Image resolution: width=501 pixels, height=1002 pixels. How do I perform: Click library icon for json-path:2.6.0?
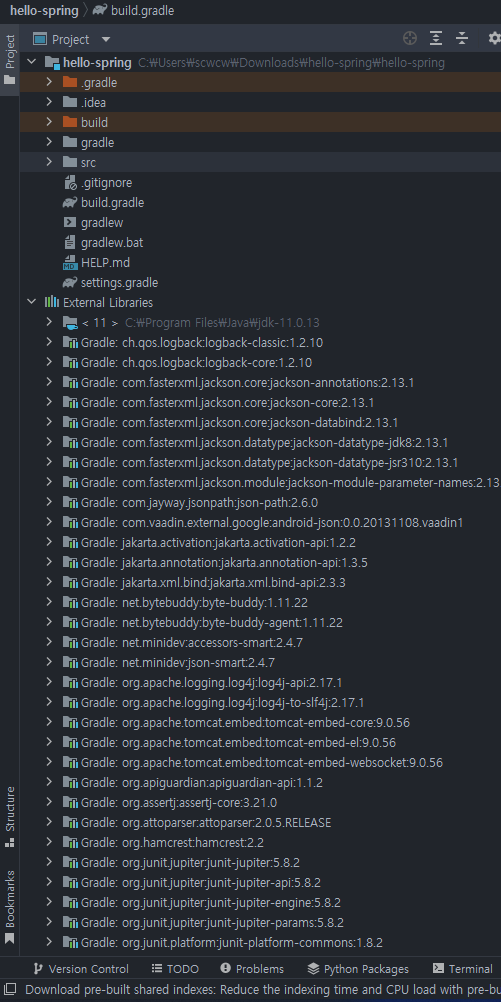pos(70,502)
